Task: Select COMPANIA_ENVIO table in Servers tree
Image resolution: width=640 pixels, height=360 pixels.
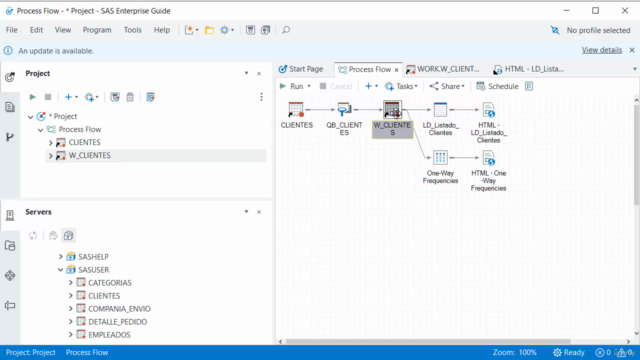Action: click(x=119, y=309)
